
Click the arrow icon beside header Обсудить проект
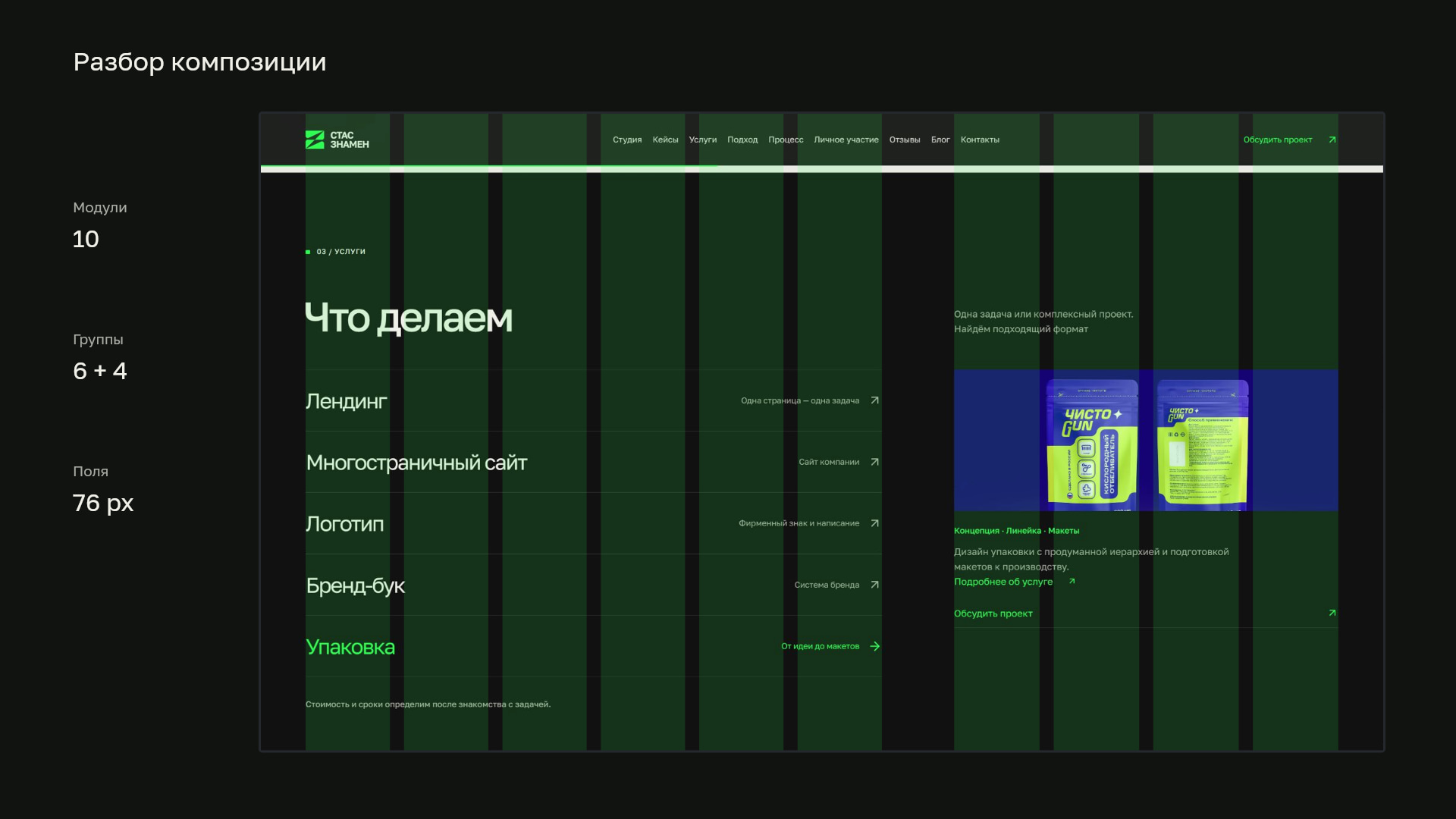point(1332,140)
